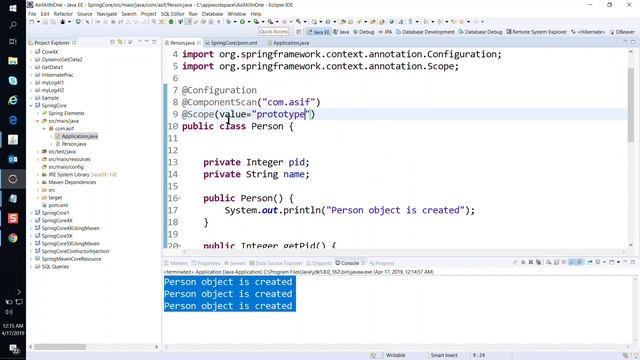Switch to JPA perspective
640x360 pixels.
(385, 32)
